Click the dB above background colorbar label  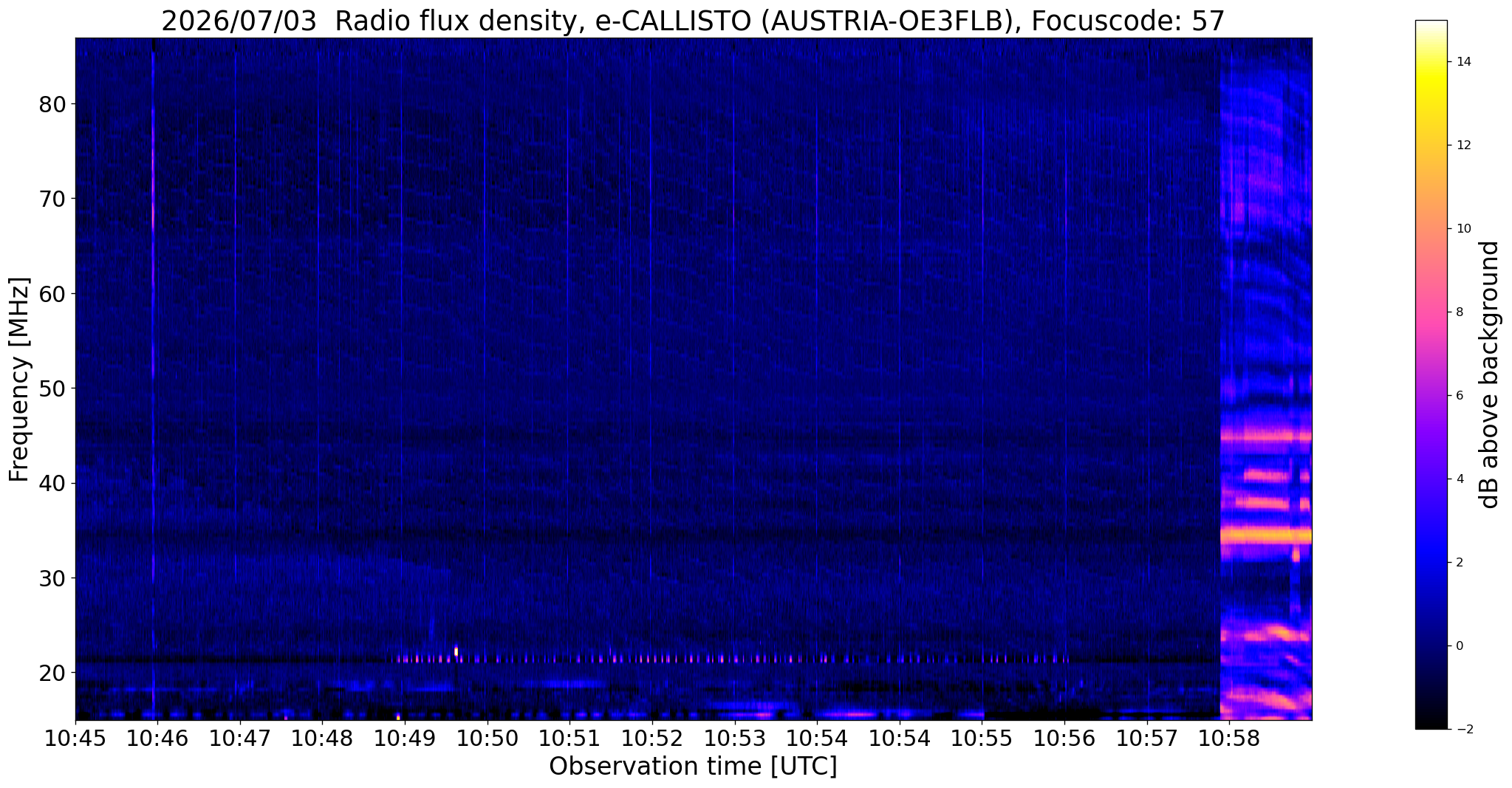(1490, 374)
